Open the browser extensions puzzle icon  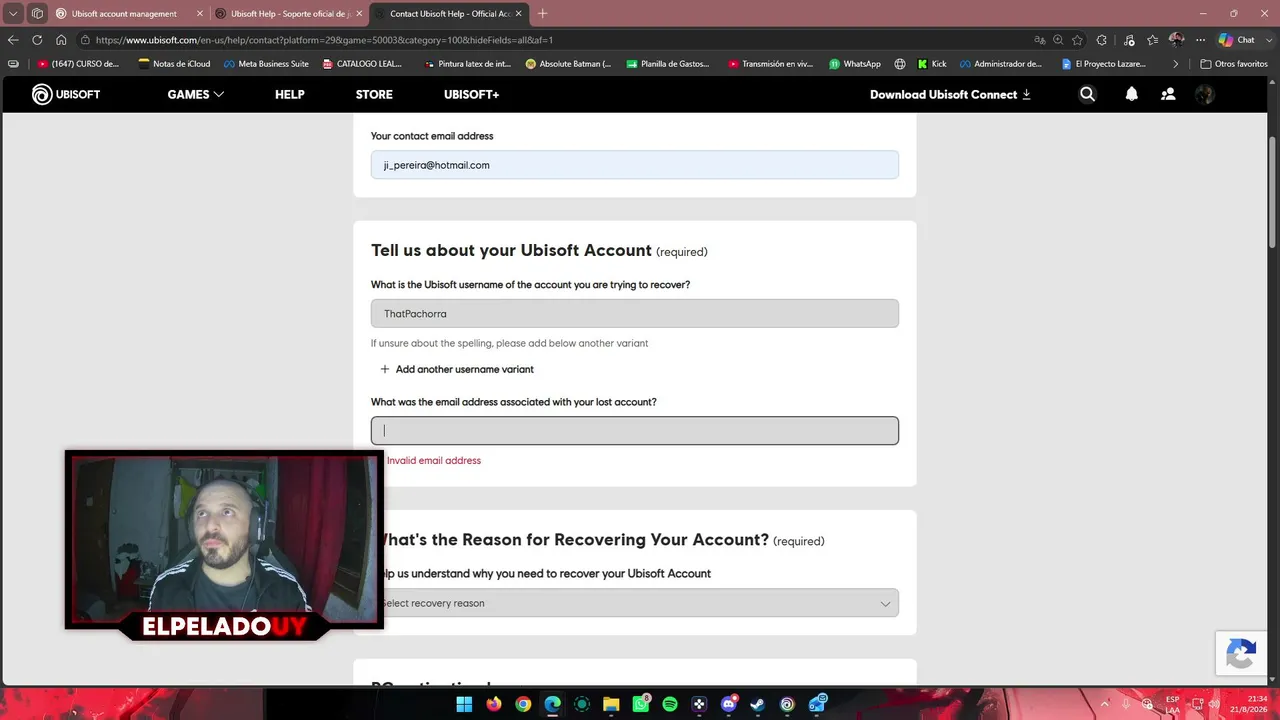click(x=1102, y=40)
